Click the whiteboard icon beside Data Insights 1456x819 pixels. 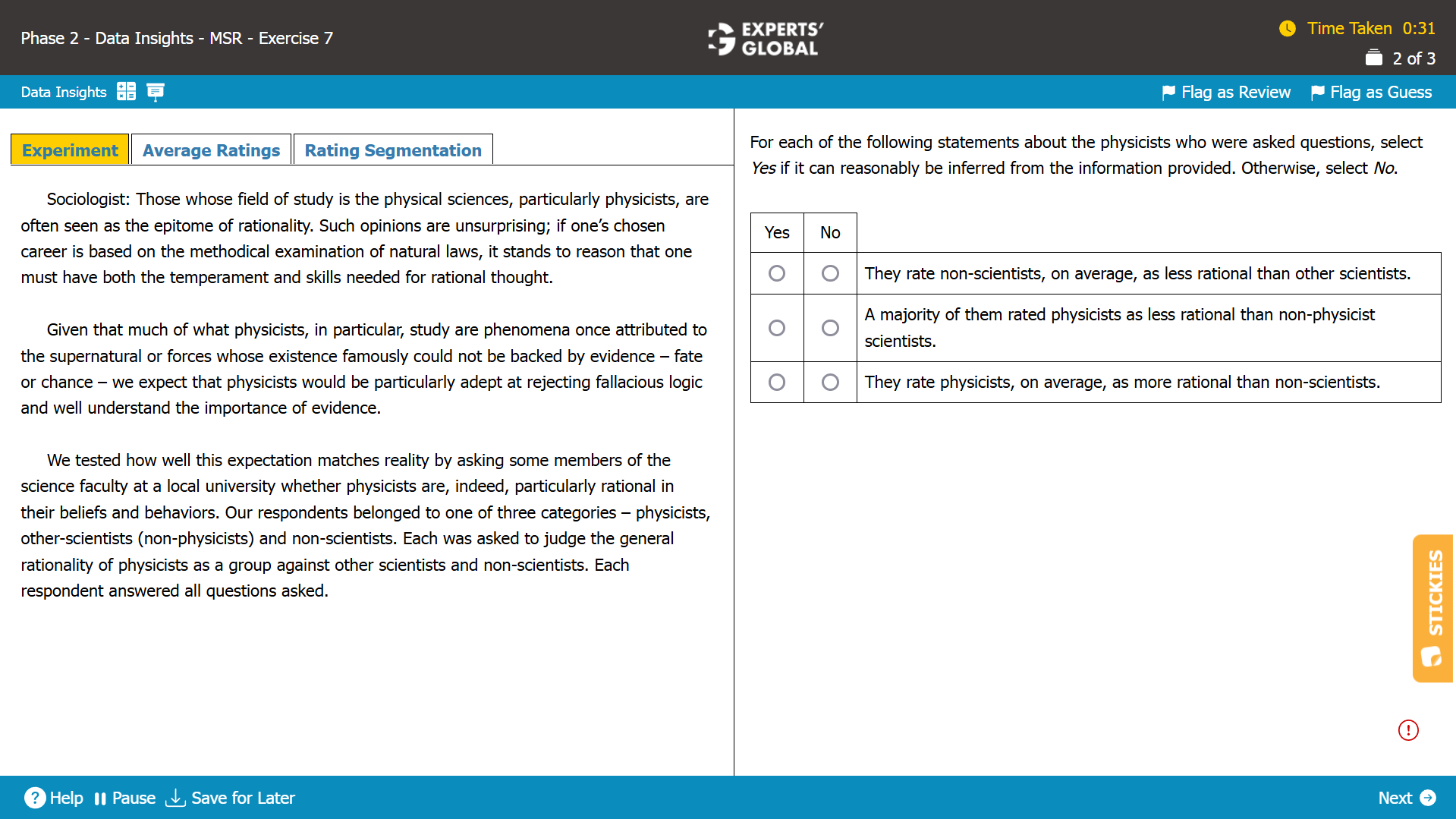(x=156, y=91)
